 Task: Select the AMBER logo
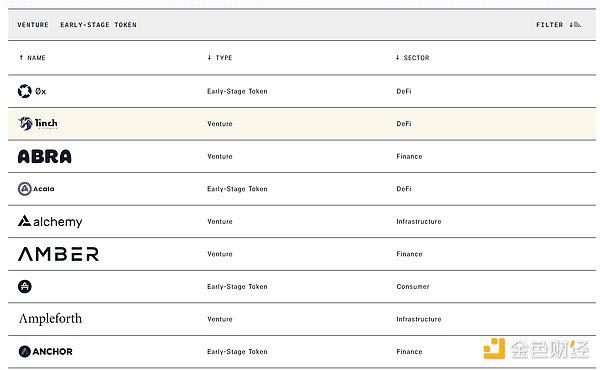(x=58, y=254)
